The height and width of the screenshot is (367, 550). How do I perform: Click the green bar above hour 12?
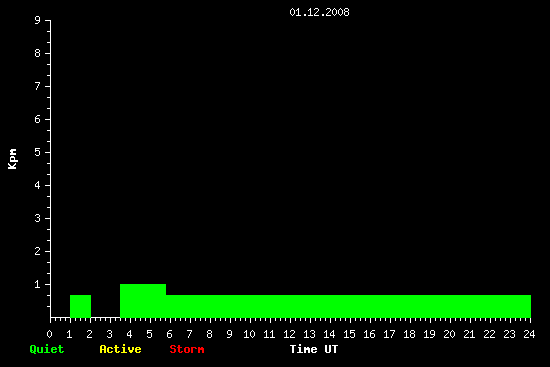(x=290, y=306)
